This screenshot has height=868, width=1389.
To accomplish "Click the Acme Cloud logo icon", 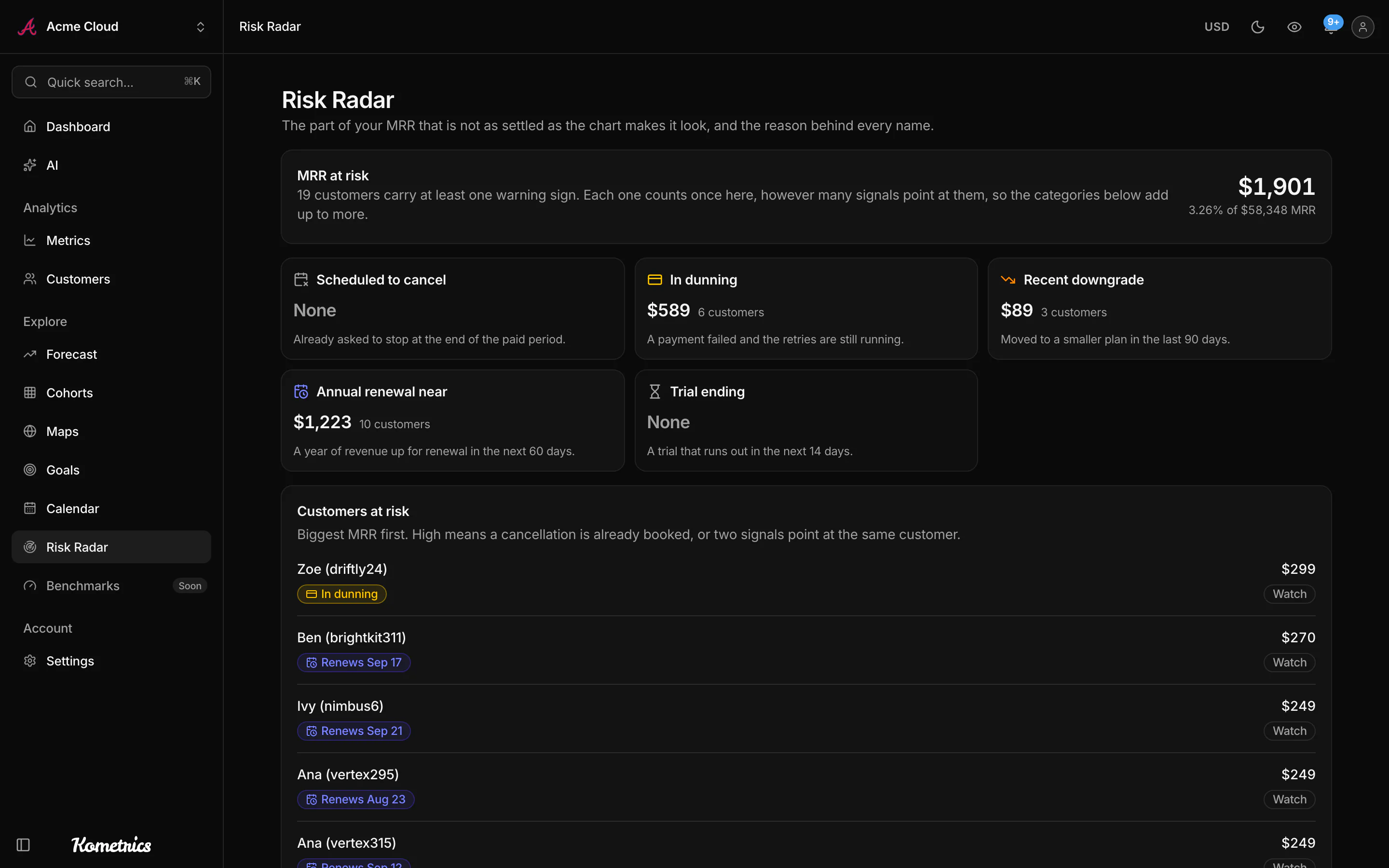I will 27,27.
